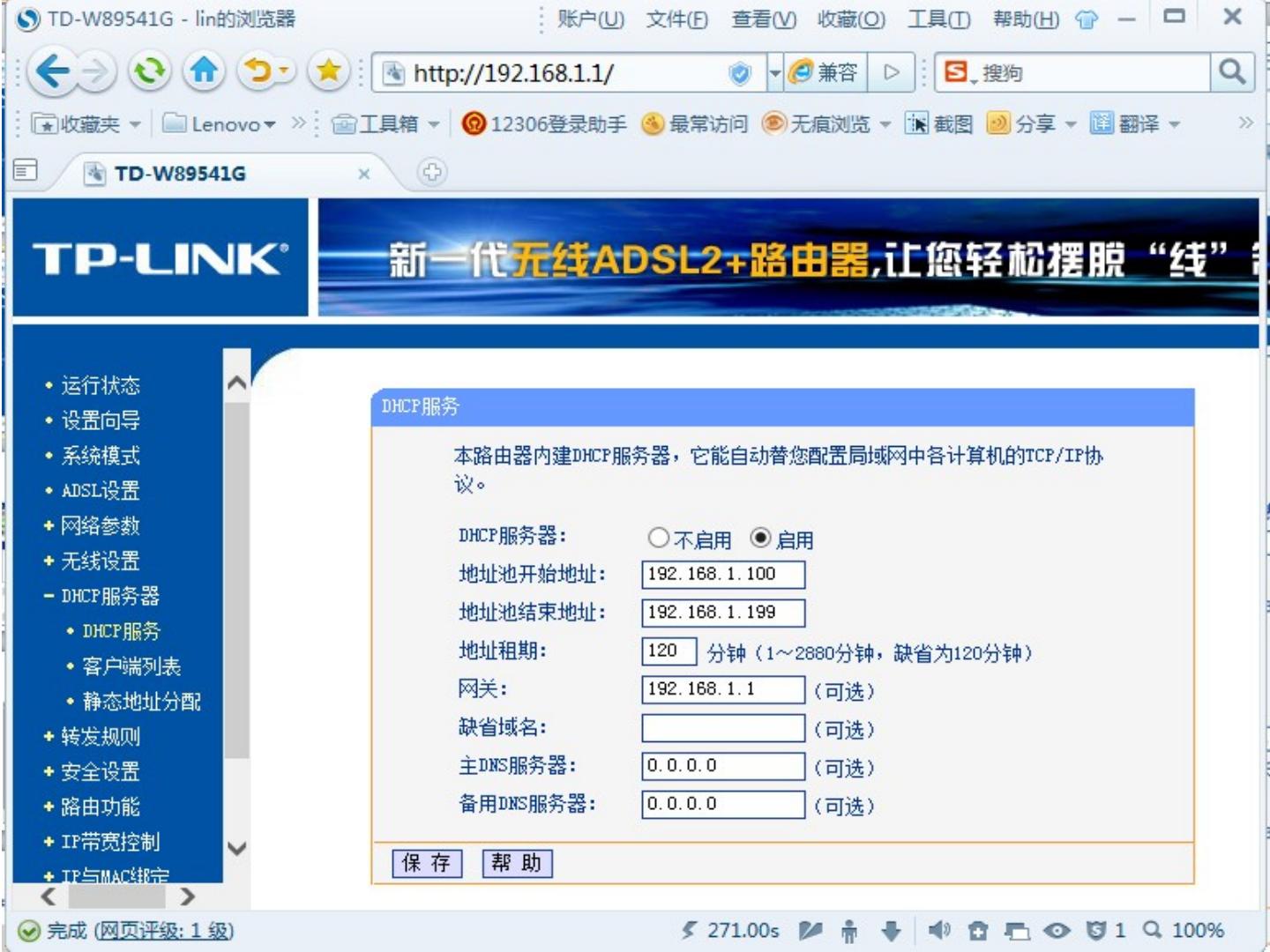Click the 100% zoom level control

tap(1184, 930)
